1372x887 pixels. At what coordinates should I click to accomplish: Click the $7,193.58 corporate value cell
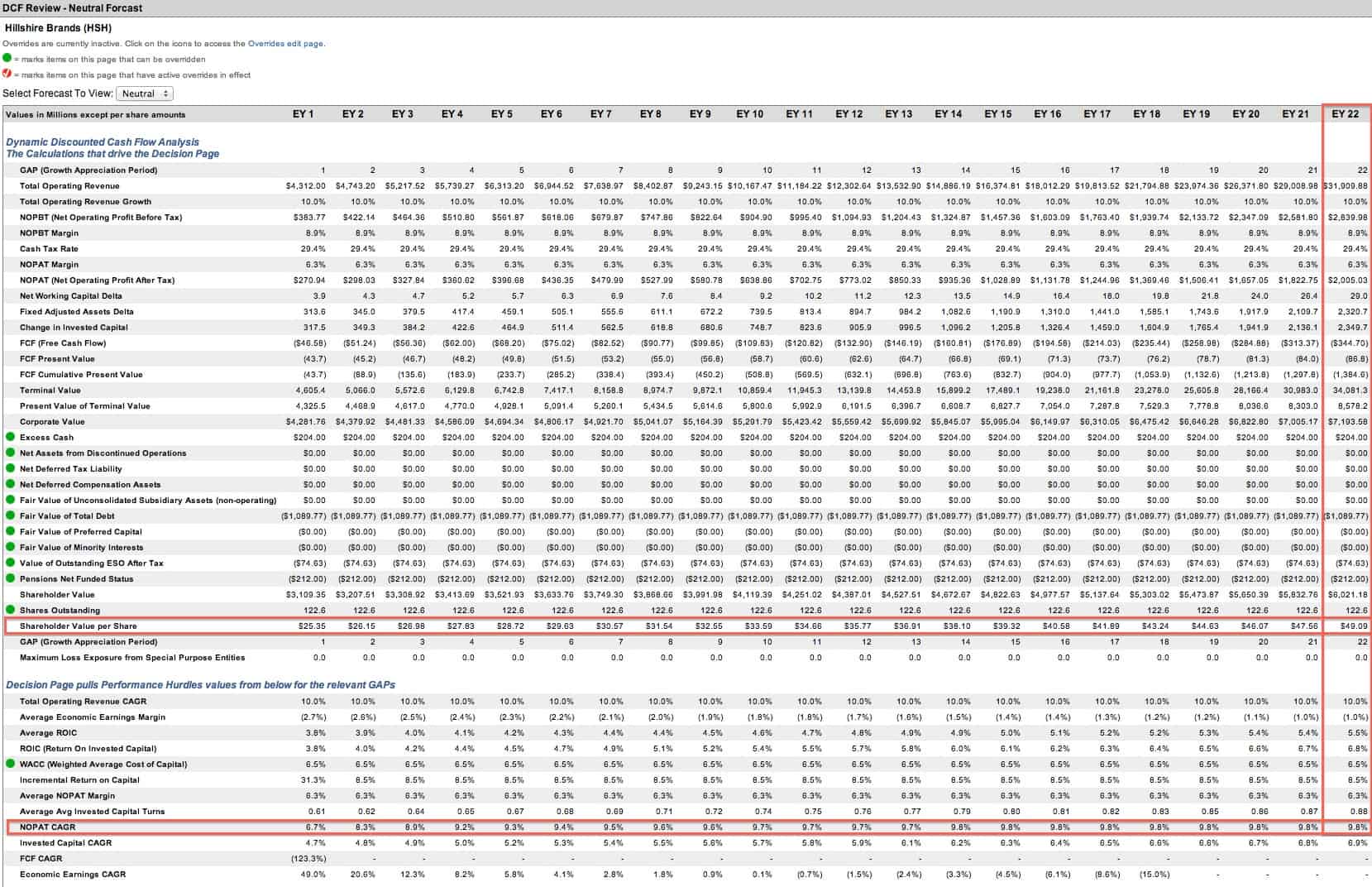point(1348,422)
